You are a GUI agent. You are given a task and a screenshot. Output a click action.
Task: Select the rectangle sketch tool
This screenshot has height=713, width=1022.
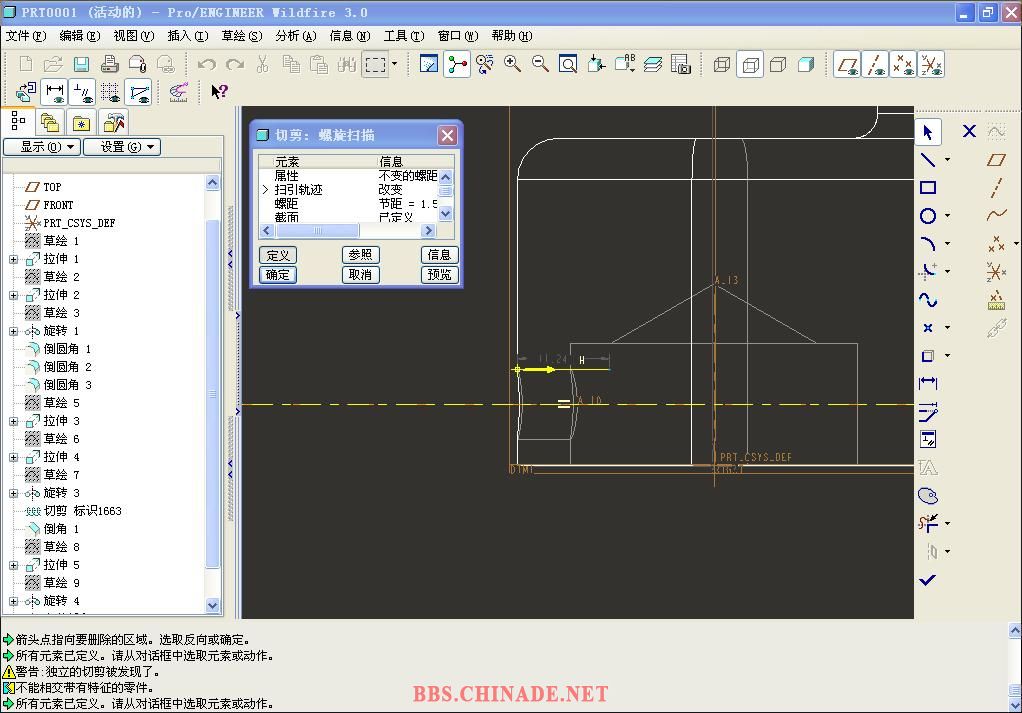click(x=928, y=188)
